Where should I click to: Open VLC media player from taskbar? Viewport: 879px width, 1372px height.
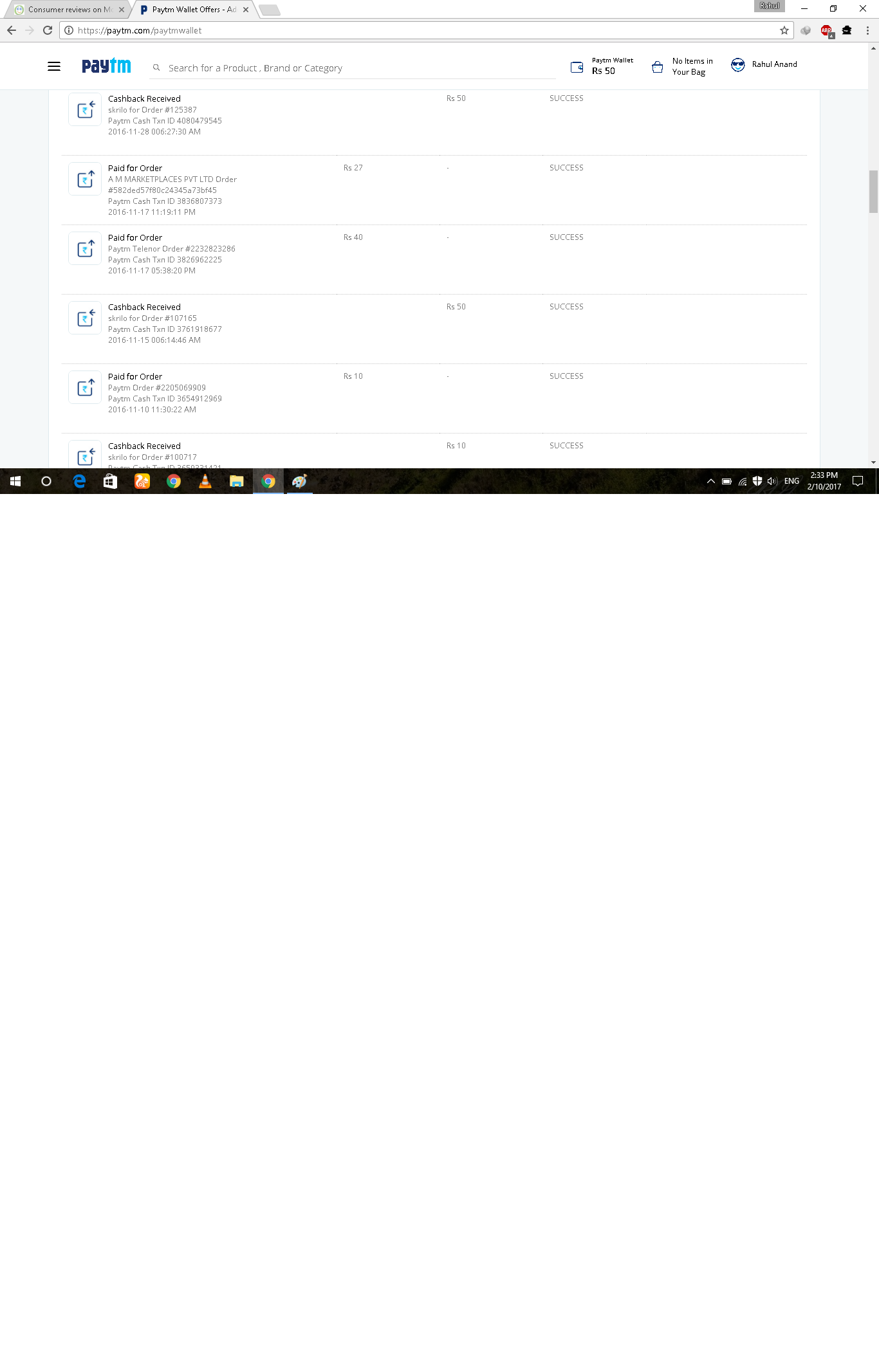(x=205, y=481)
